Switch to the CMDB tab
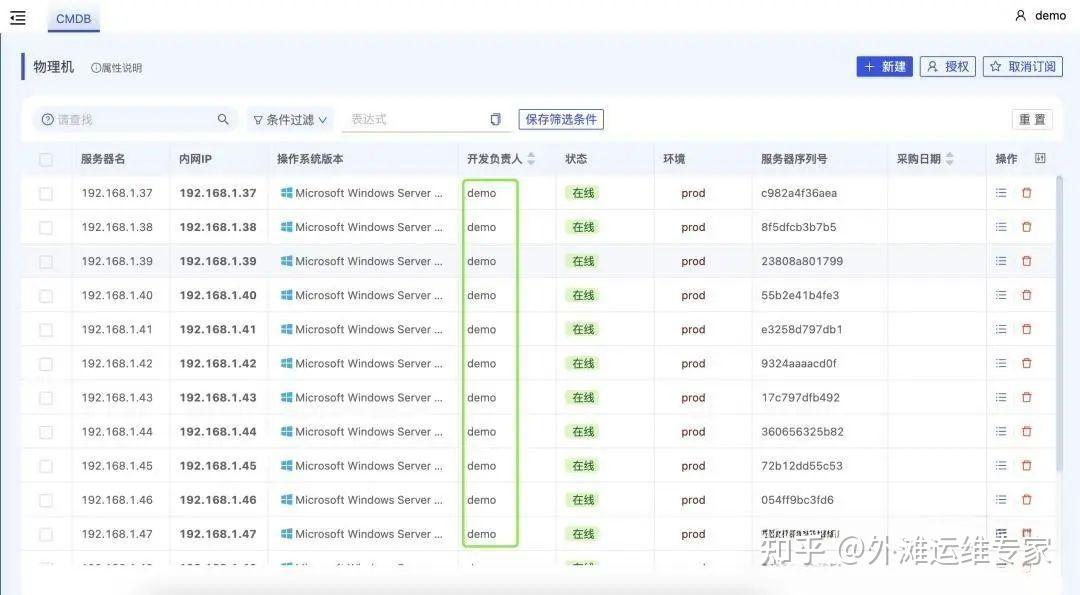 [74, 18]
